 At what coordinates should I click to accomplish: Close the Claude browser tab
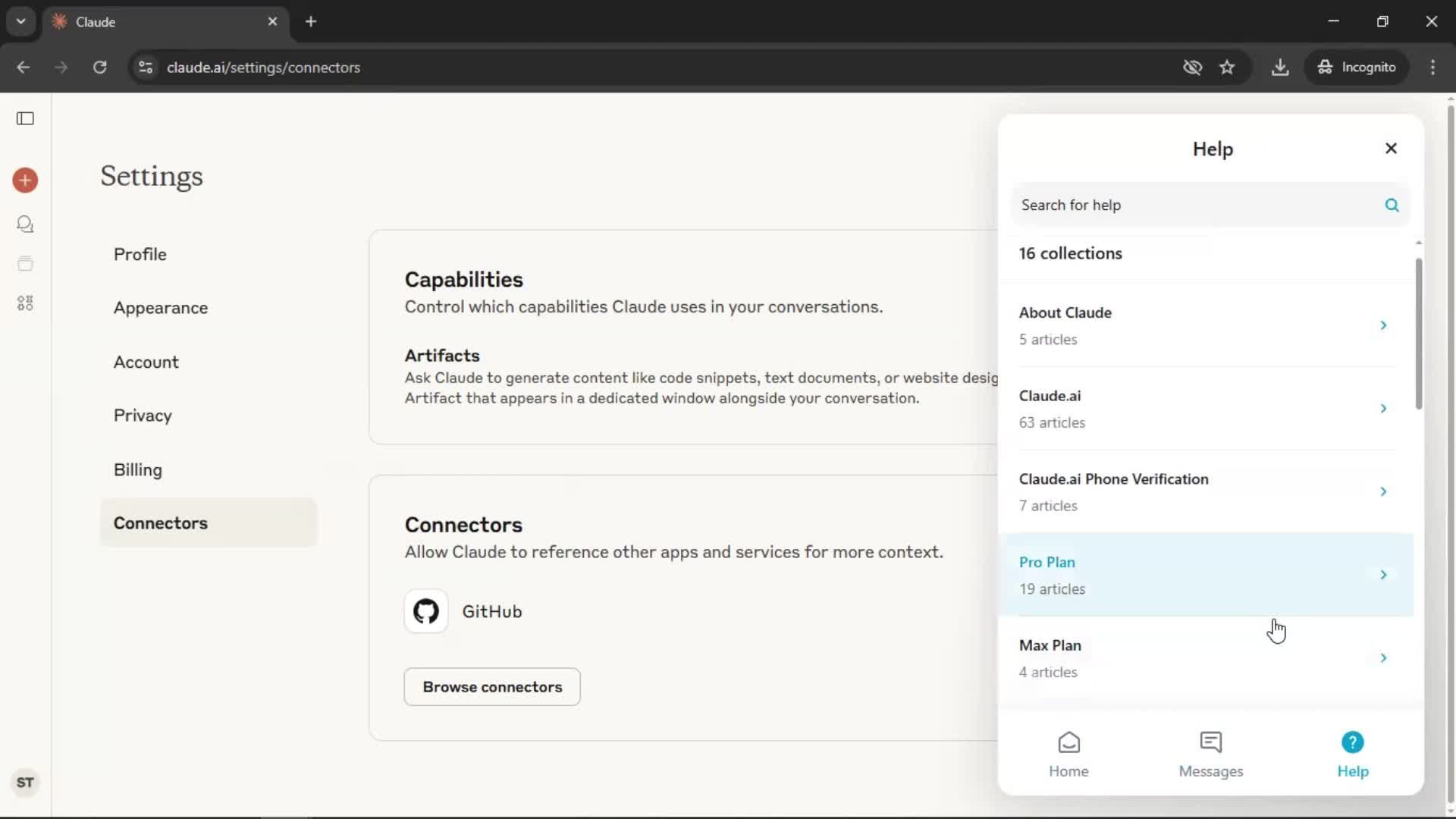point(273,21)
